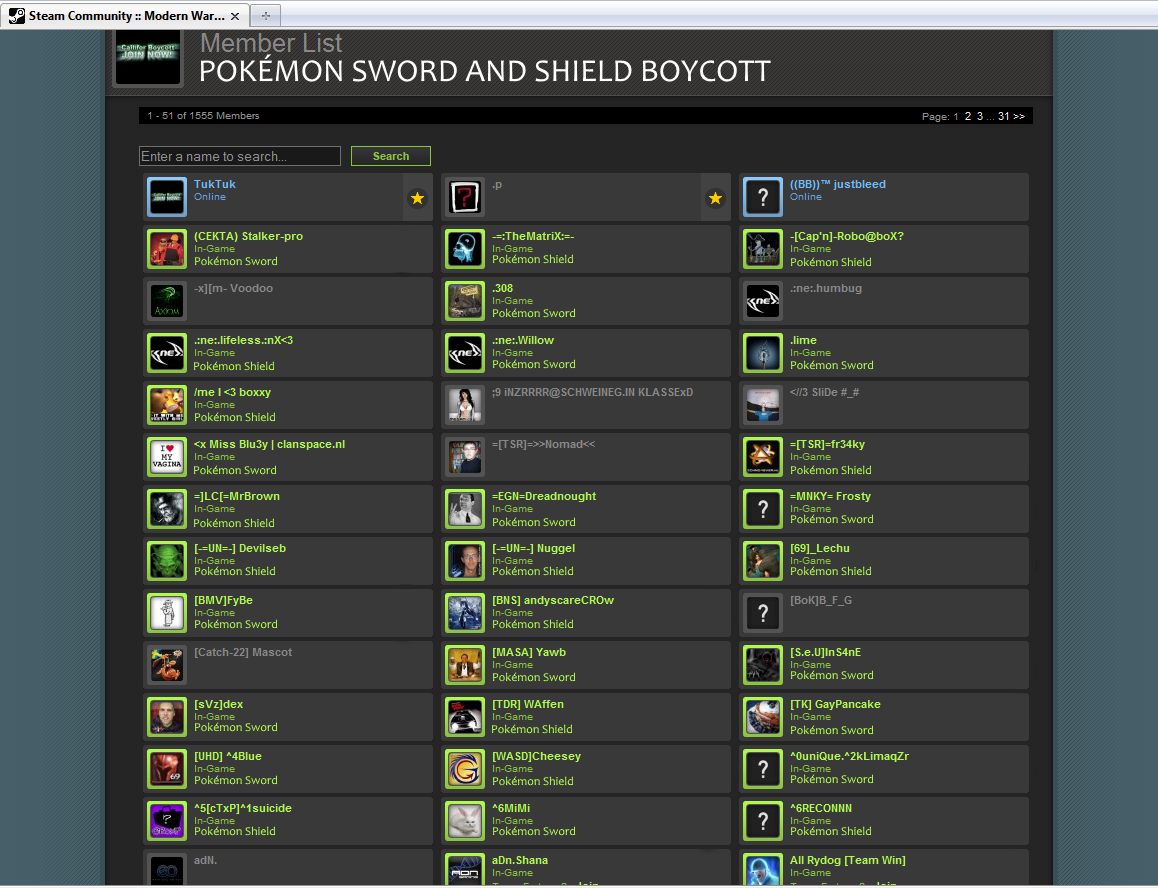This screenshot has width=1158, height=888.
Task: Open -=:TheMatriX:=- avatar
Action: [x=465, y=249]
